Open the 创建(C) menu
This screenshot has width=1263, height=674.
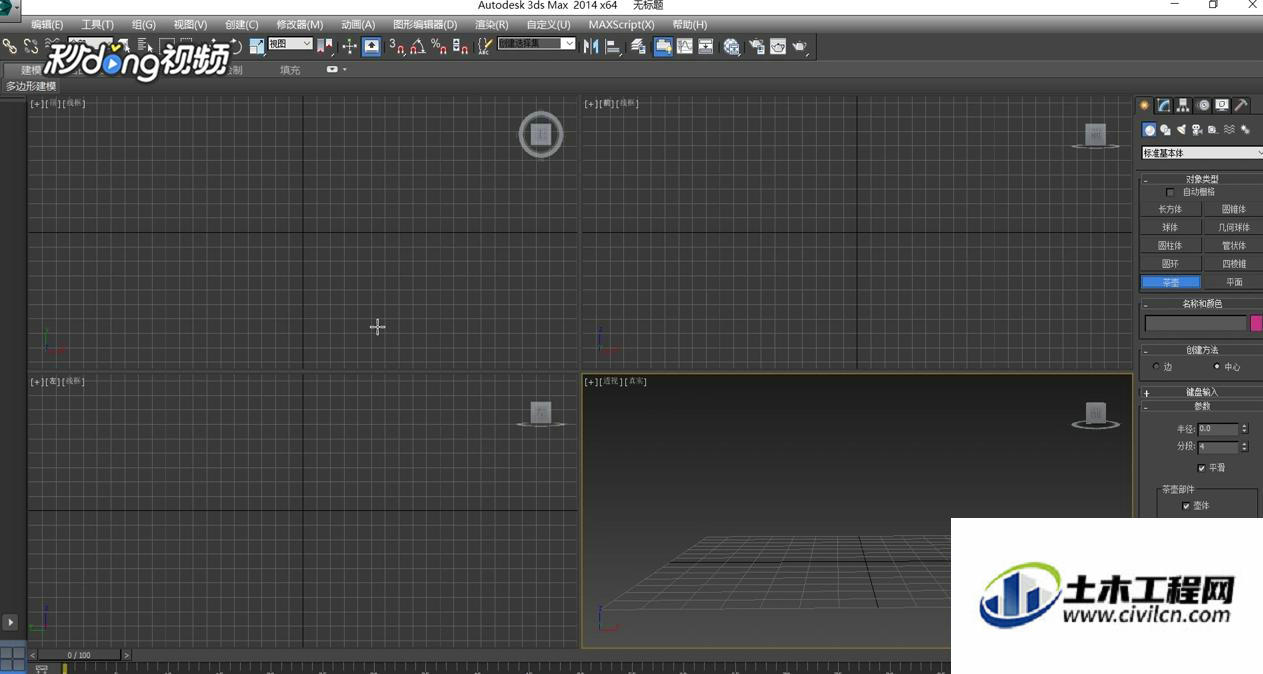pyautogui.click(x=241, y=24)
